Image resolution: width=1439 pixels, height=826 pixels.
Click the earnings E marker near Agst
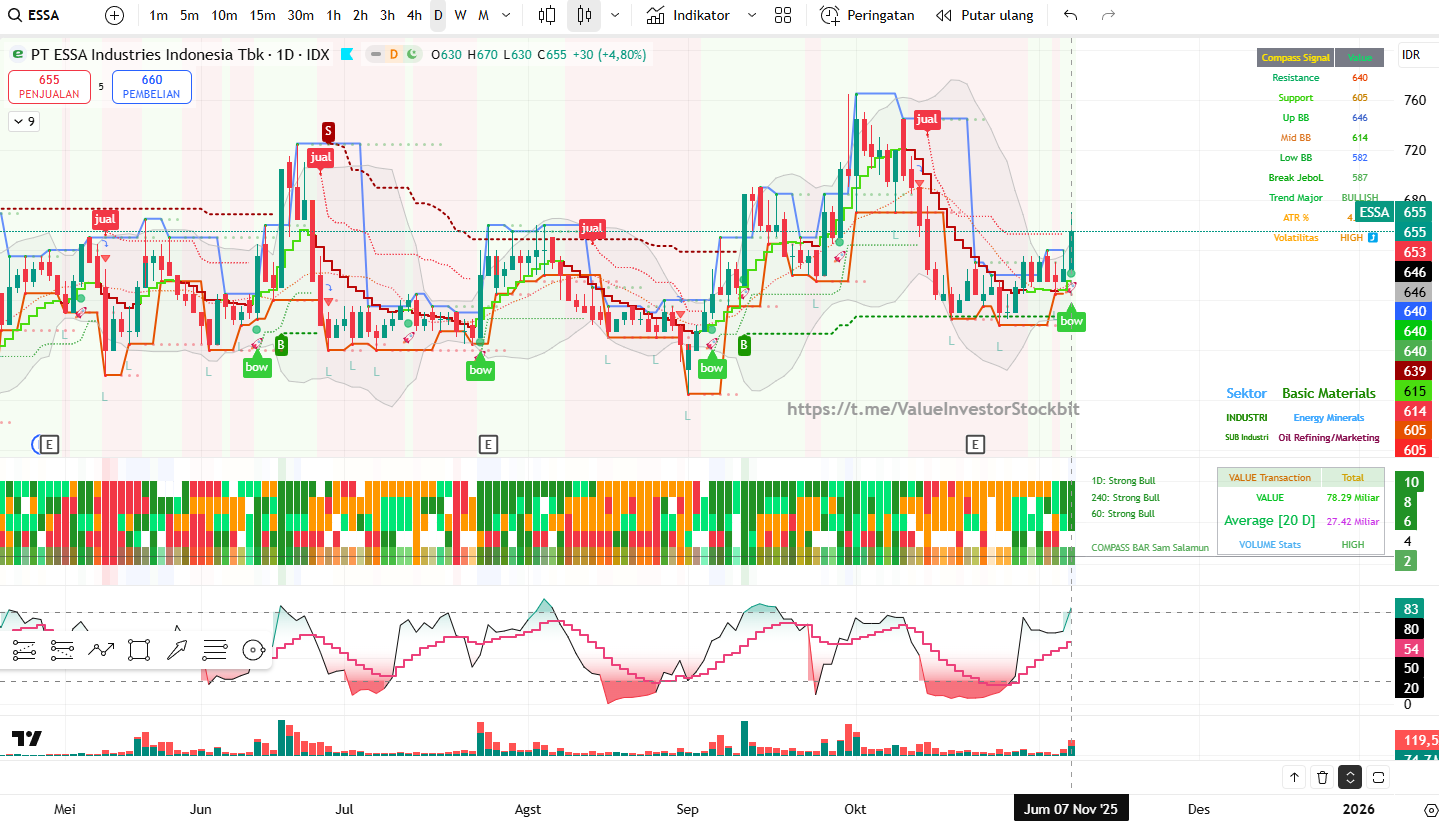488,444
